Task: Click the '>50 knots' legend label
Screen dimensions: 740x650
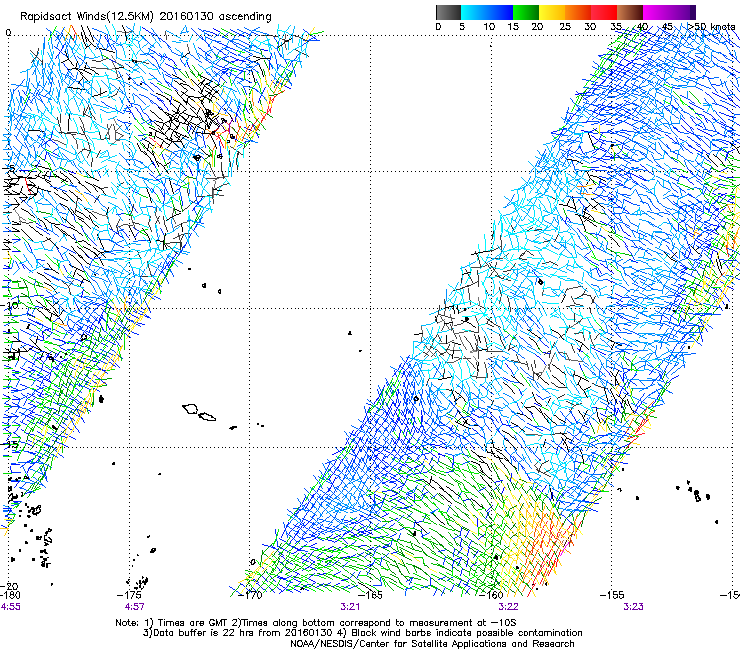Action: tap(711, 26)
